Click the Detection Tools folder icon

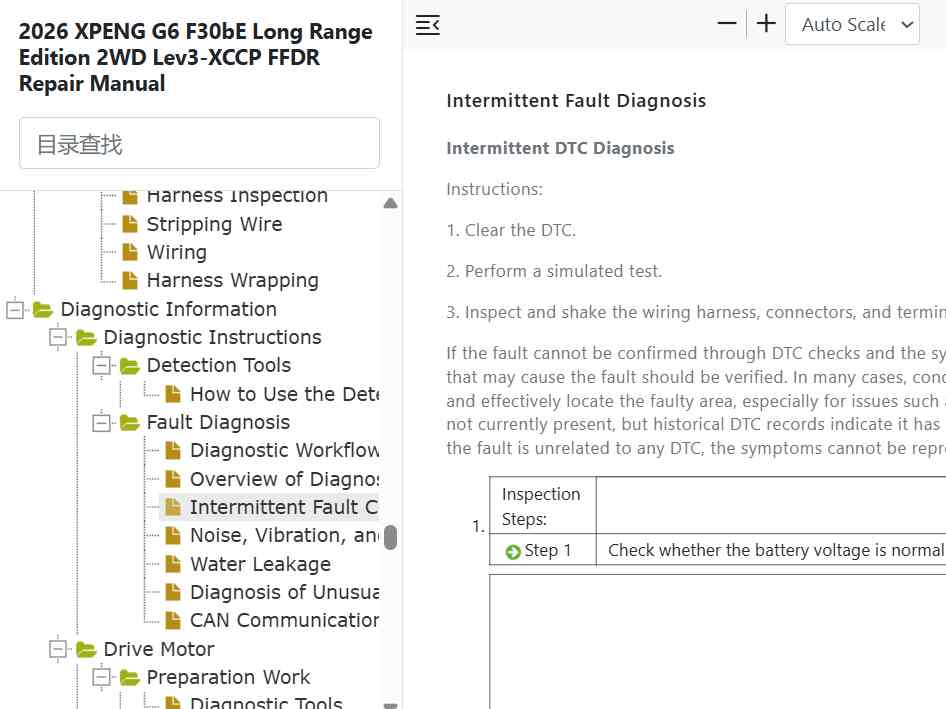click(129, 366)
